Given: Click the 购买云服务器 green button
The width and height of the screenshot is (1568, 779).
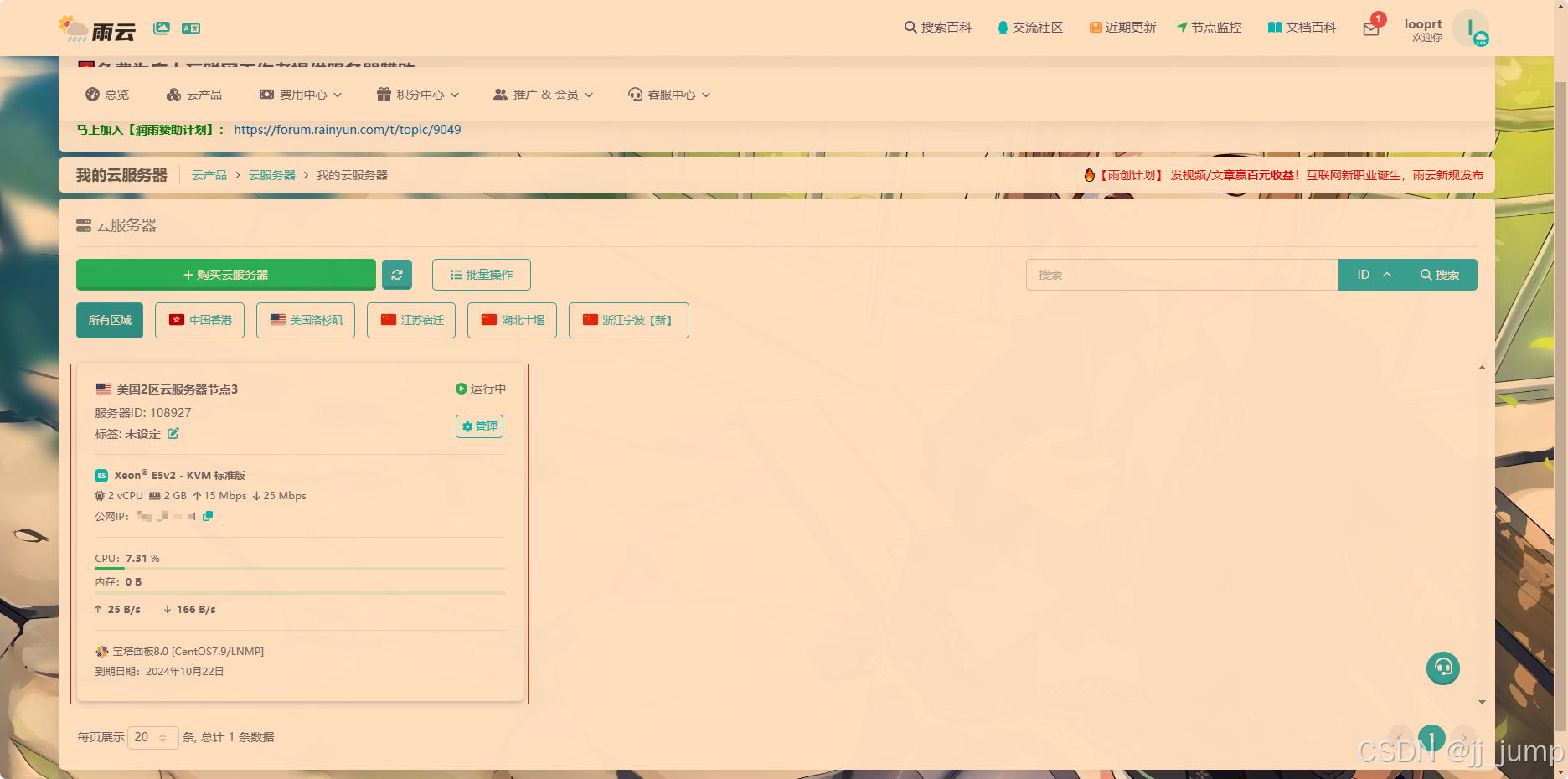Looking at the screenshot, I should (225, 275).
